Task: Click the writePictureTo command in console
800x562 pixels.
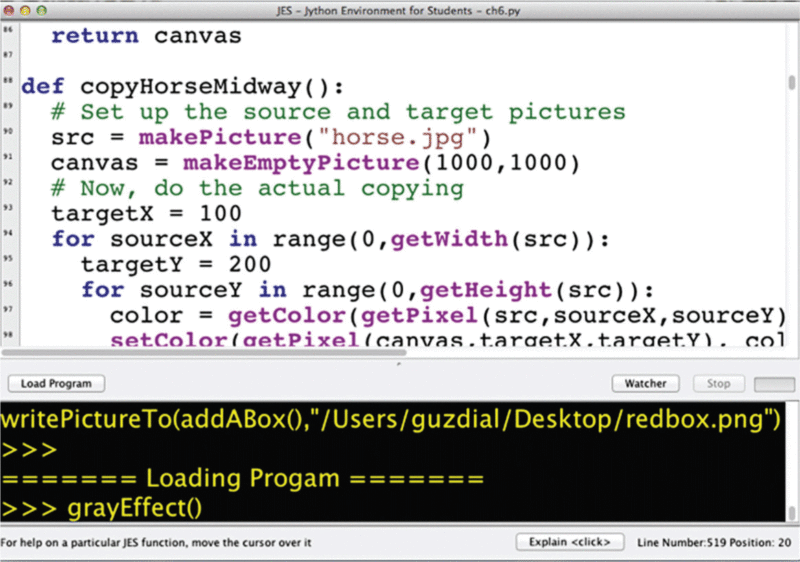Action: pyautogui.click(x=391, y=420)
